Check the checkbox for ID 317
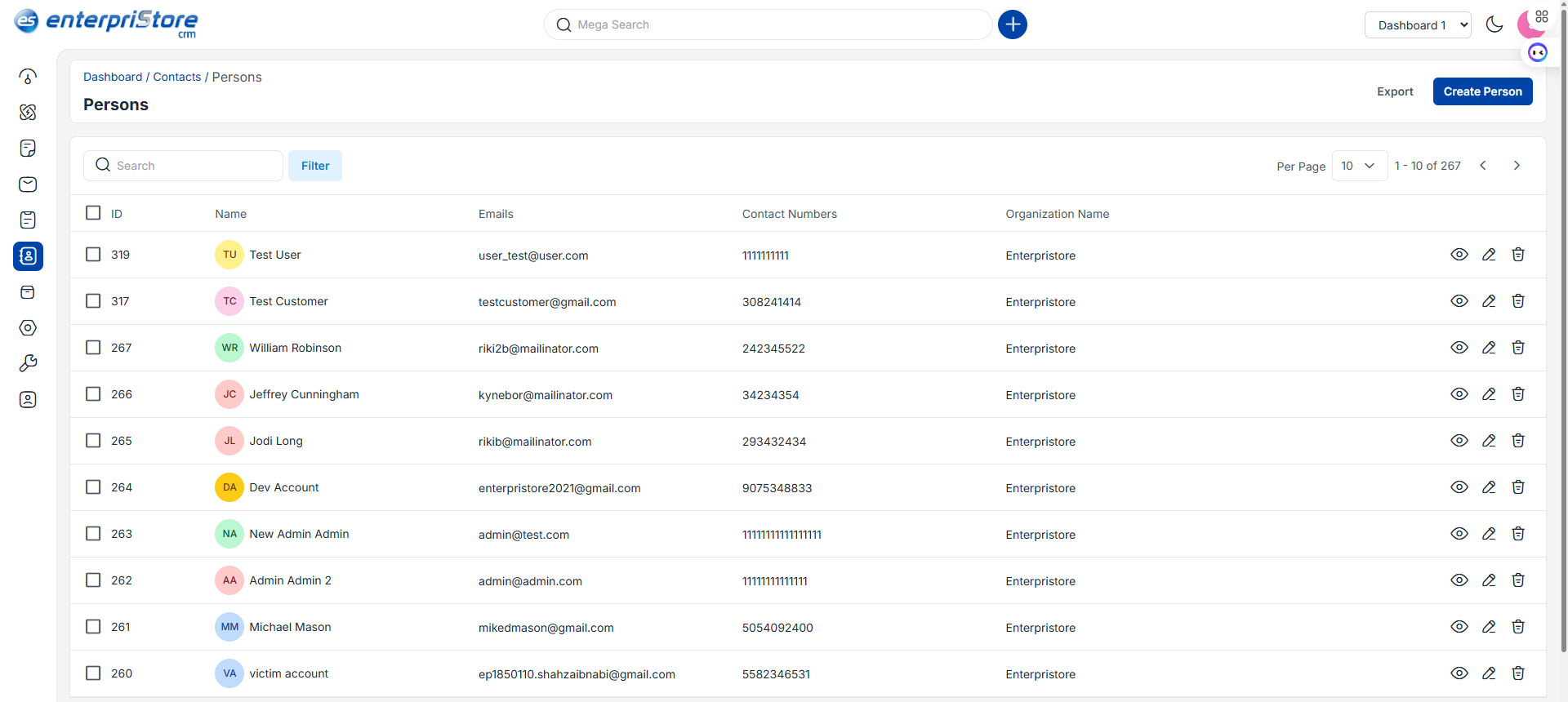The image size is (1568, 702). [93, 301]
